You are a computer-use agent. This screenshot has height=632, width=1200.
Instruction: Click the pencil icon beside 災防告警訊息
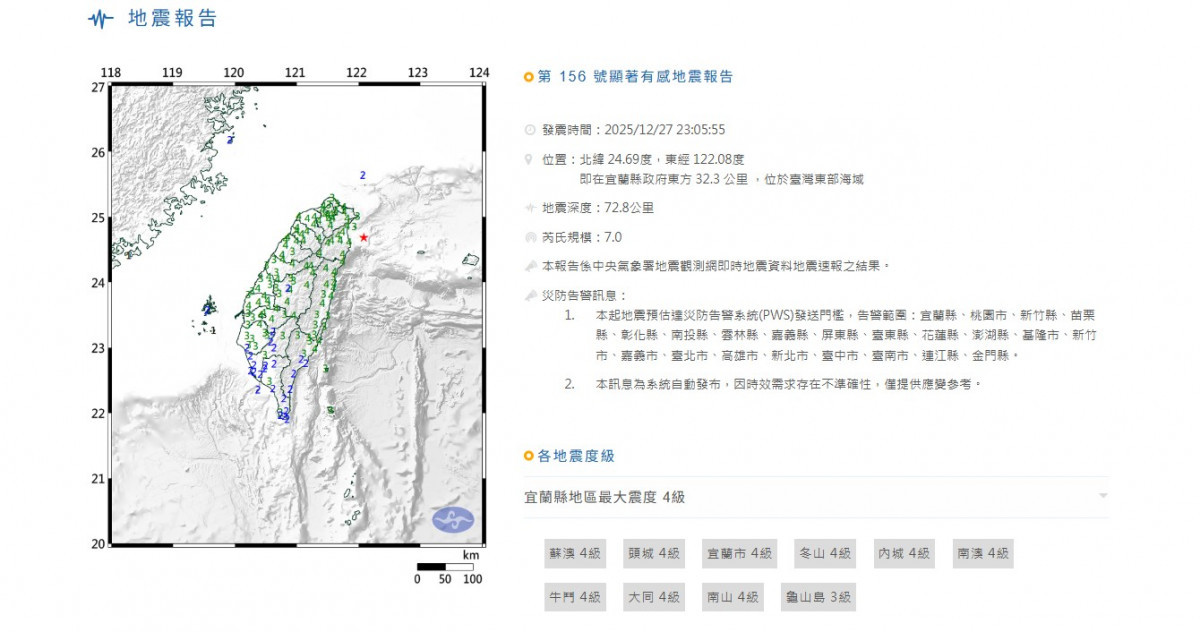(x=529, y=296)
